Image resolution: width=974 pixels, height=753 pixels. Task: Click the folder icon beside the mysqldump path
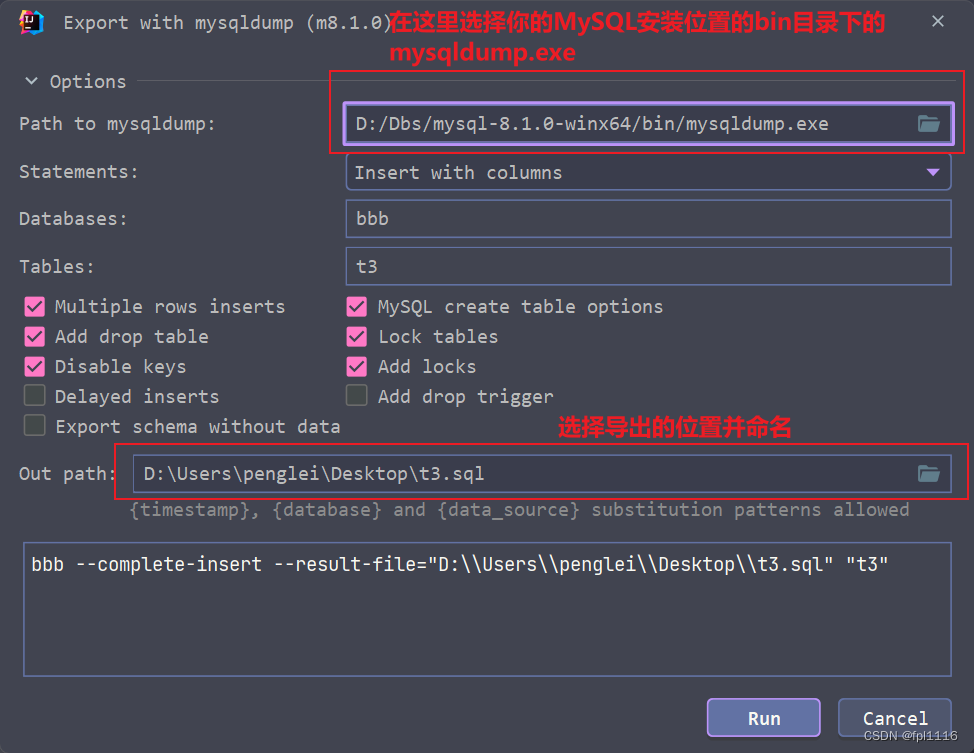[928, 123]
